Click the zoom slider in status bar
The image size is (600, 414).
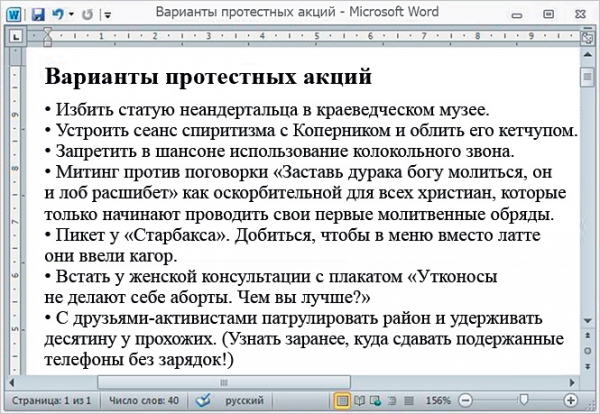pyautogui.click(x=525, y=400)
